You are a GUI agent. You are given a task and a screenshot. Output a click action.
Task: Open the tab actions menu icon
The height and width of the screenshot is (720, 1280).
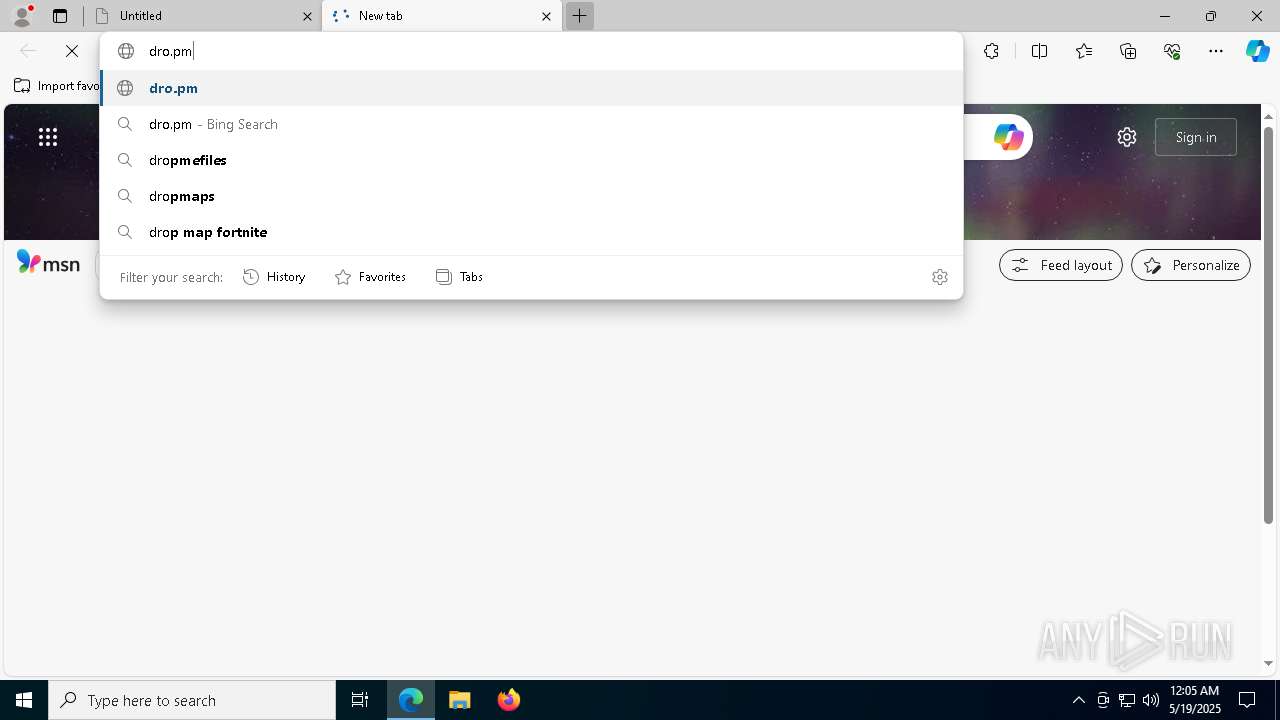click(x=60, y=16)
